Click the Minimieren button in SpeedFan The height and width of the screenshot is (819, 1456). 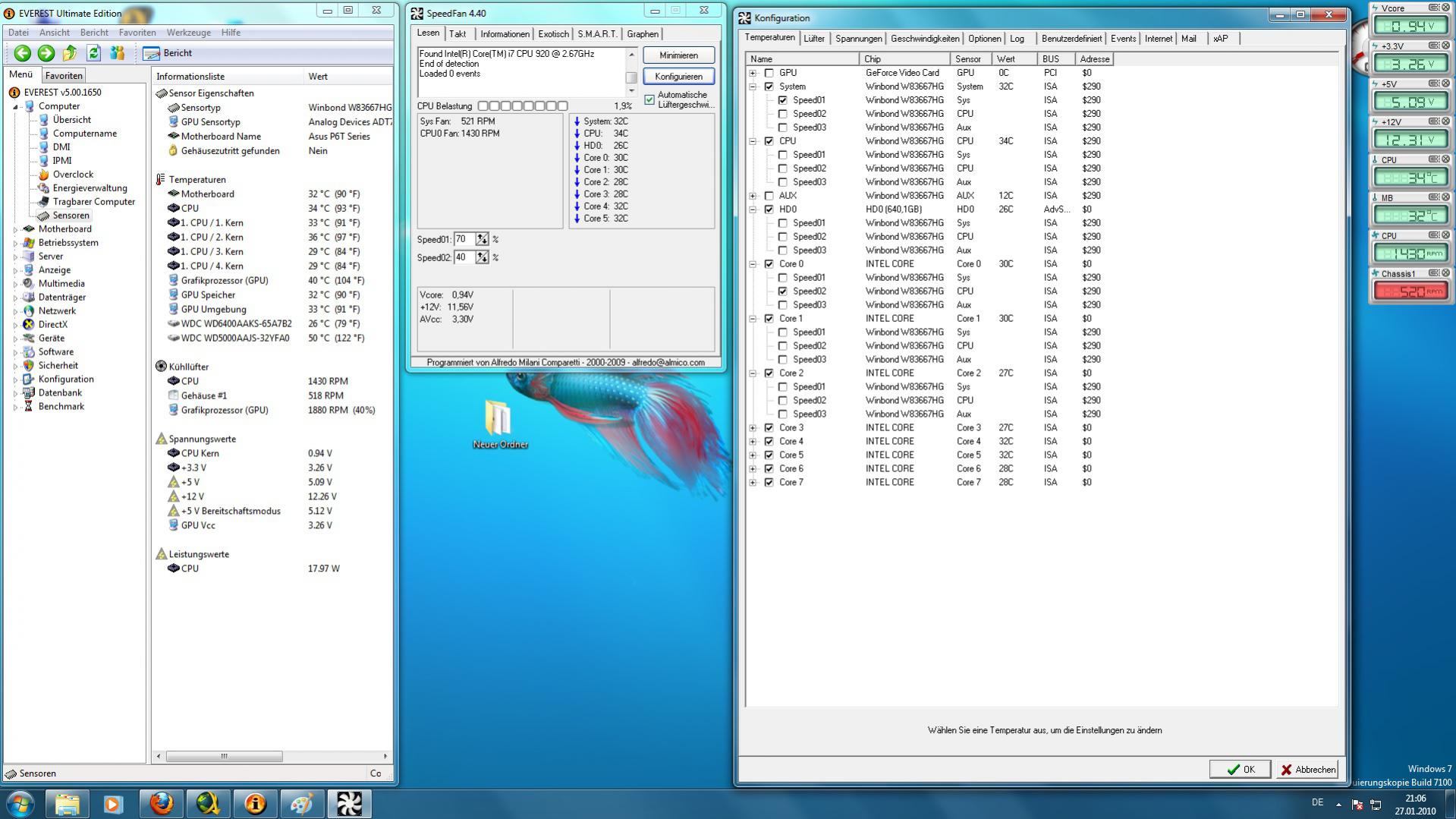click(x=678, y=55)
